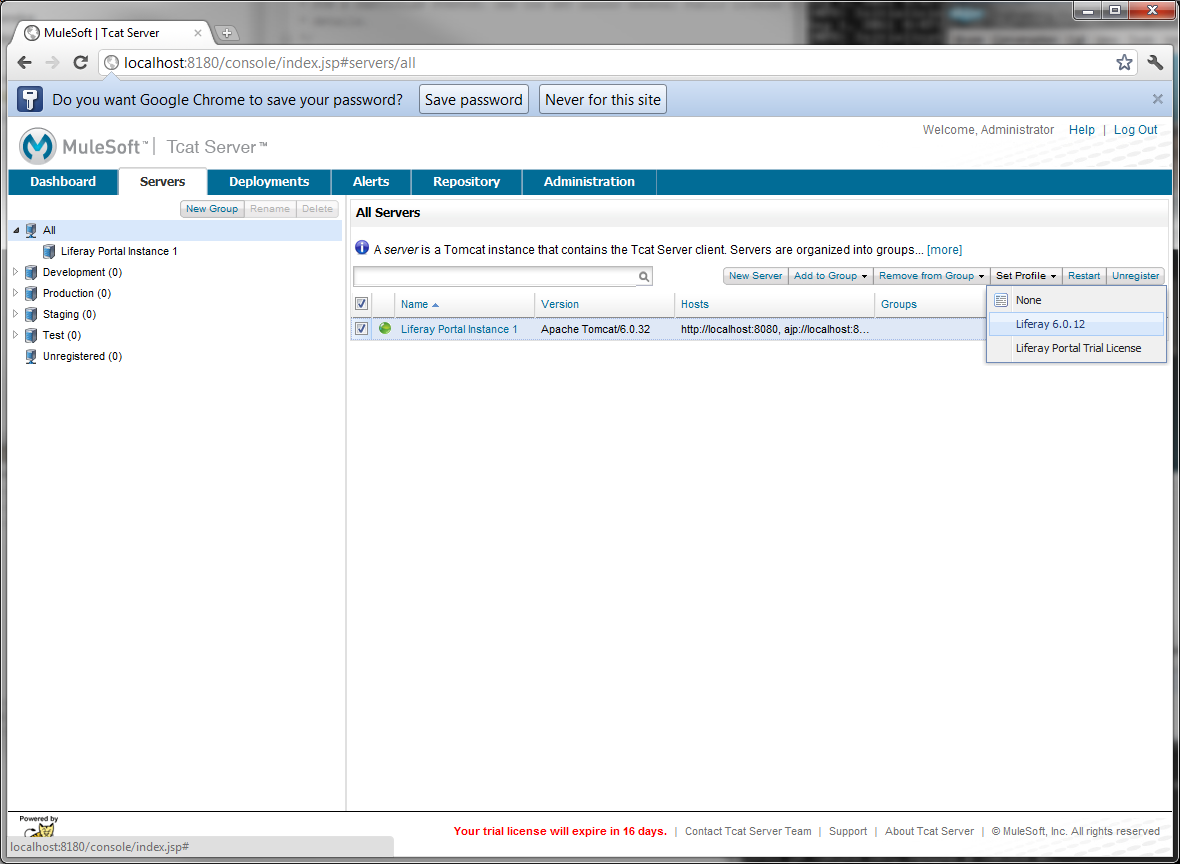
Task: Click the Restart button
Action: click(x=1084, y=276)
